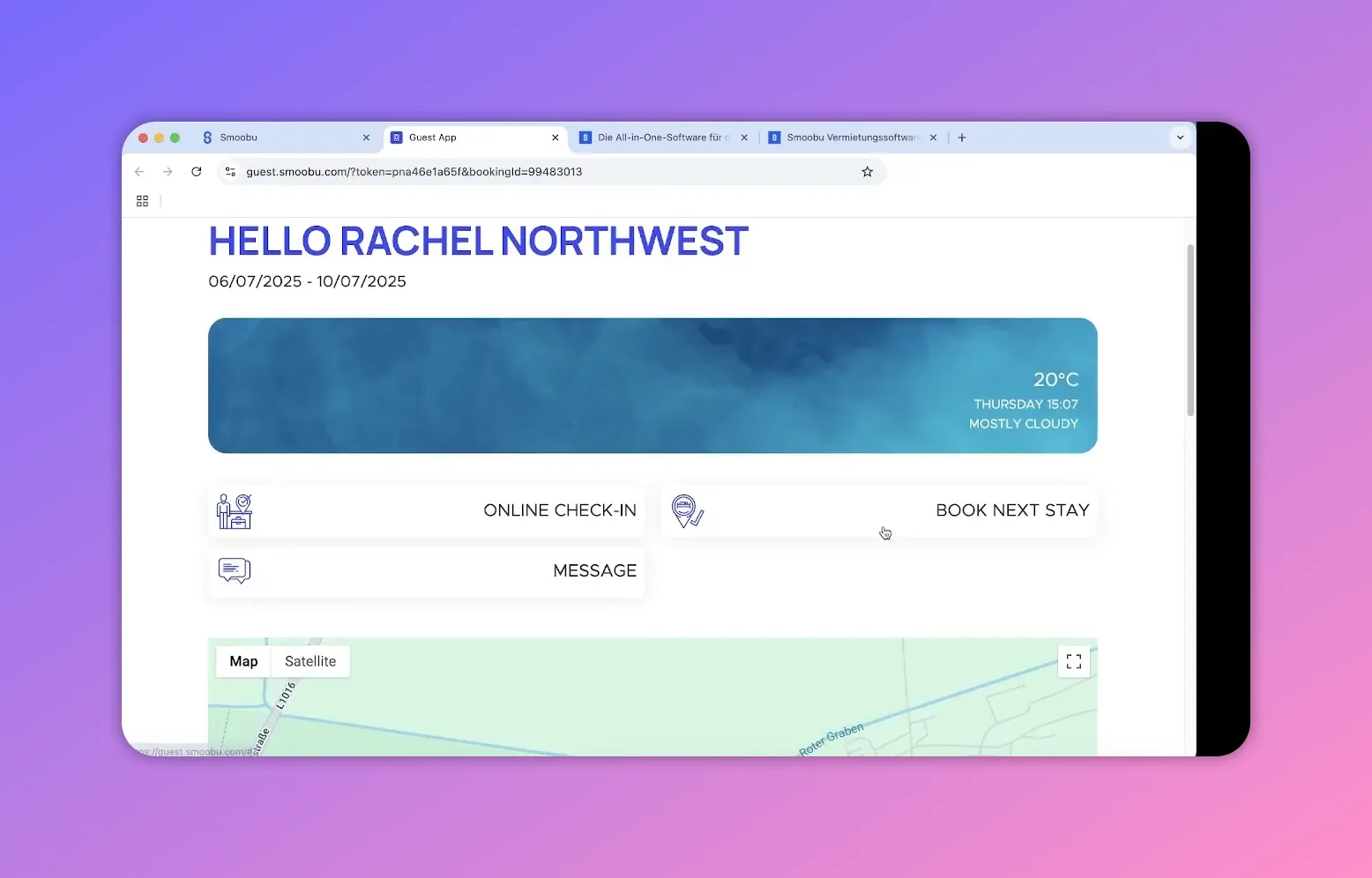Click the site information icon in the address bar
1372x878 pixels.
click(x=229, y=171)
